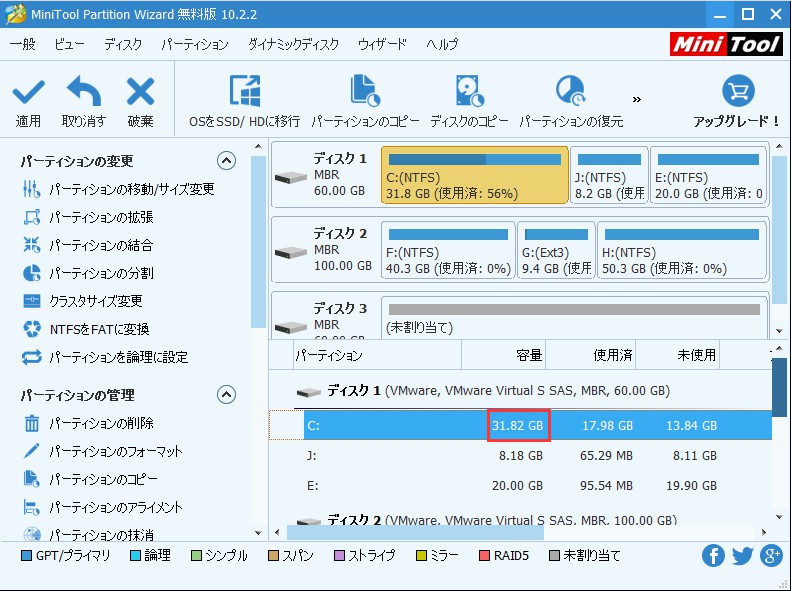Open the パーティションの復元 toolbar icon
Image resolution: width=791 pixels, height=591 pixels.
[x=571, y=91]
